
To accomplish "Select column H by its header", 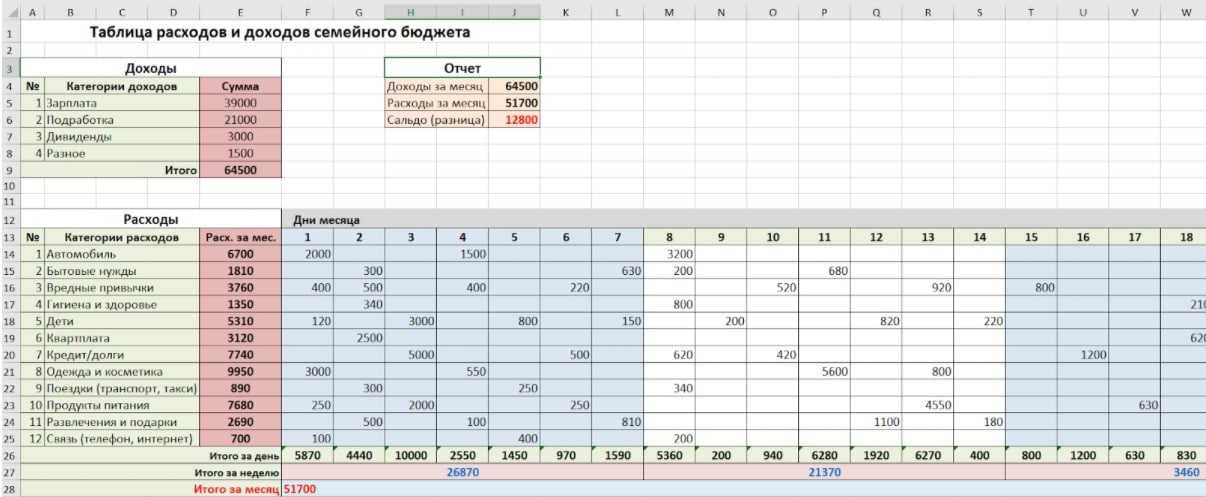I will [x=411, y=11].
